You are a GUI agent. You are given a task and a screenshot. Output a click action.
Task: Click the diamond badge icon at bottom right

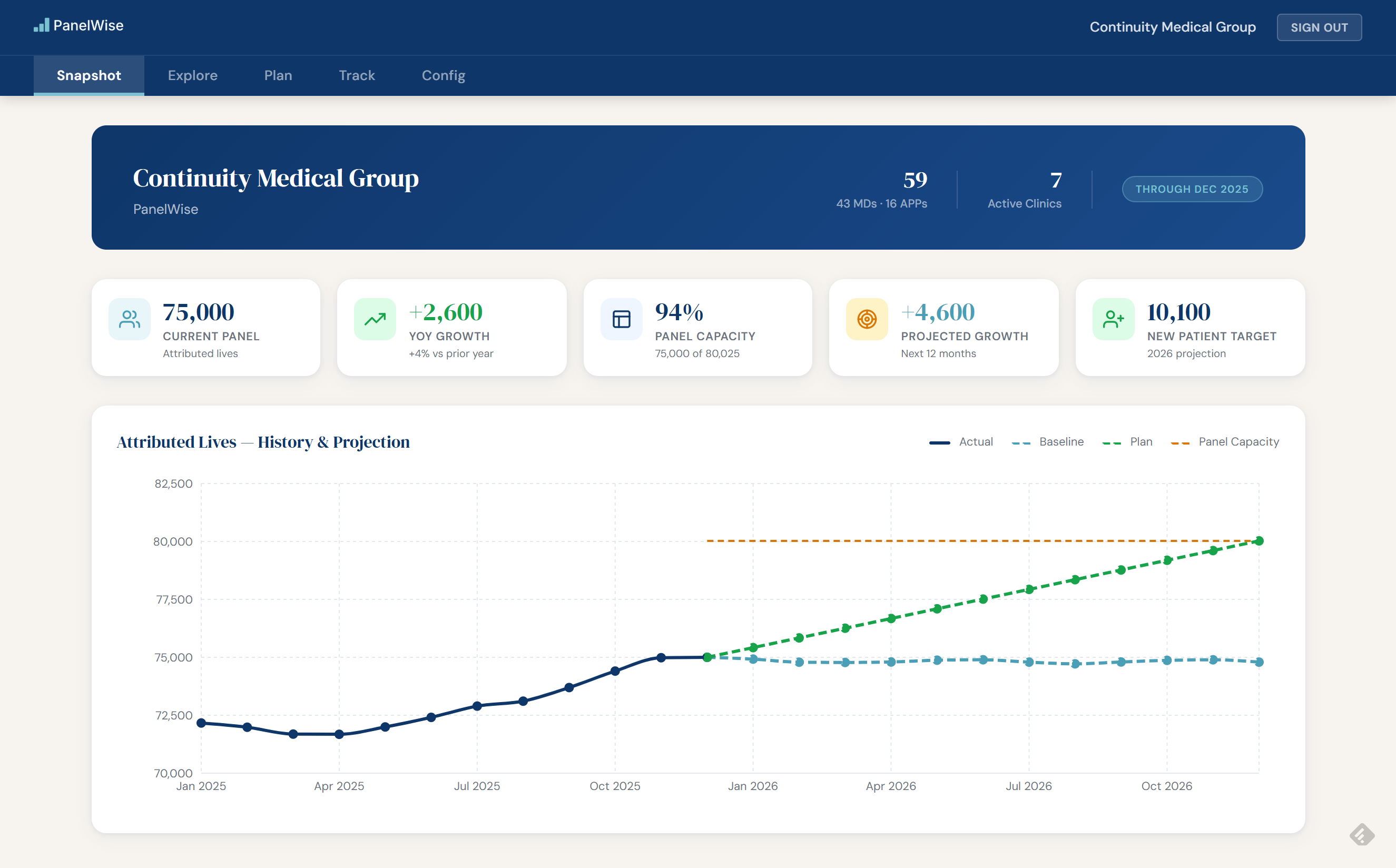click(x=1362, y=834)
